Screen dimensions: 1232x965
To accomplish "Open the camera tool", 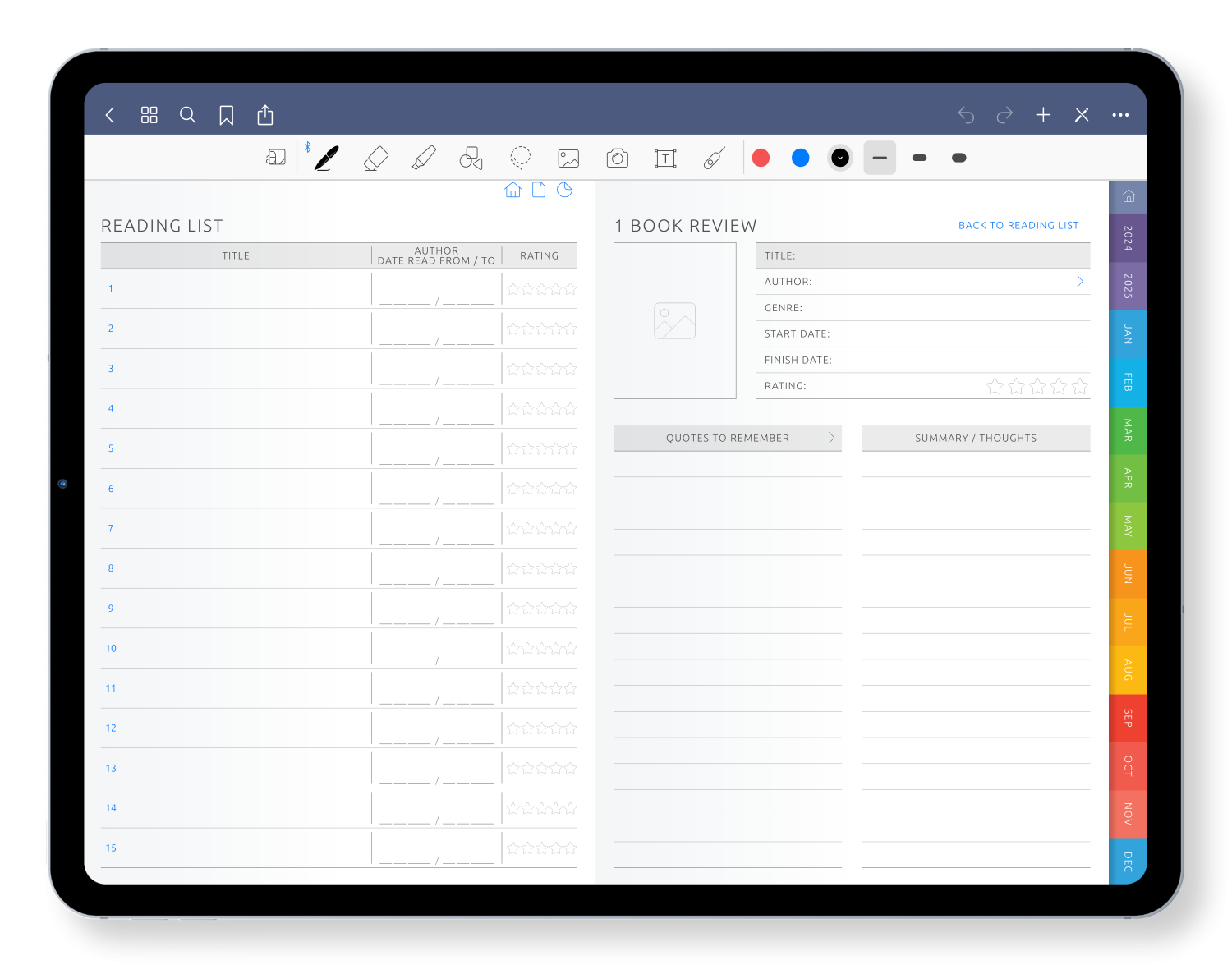I will point(618,158).
